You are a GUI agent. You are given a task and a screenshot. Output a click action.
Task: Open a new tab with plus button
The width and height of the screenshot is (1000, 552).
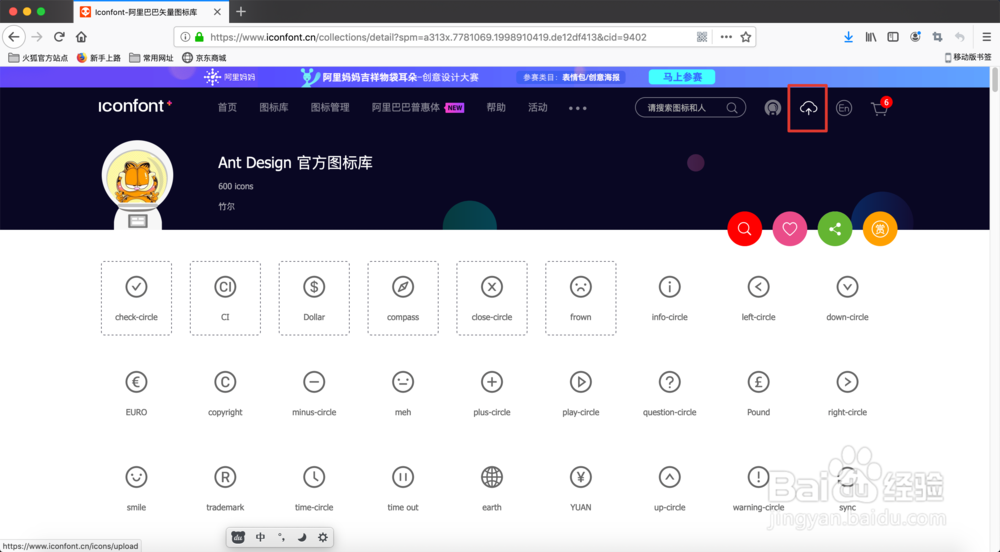coord(241,11)
